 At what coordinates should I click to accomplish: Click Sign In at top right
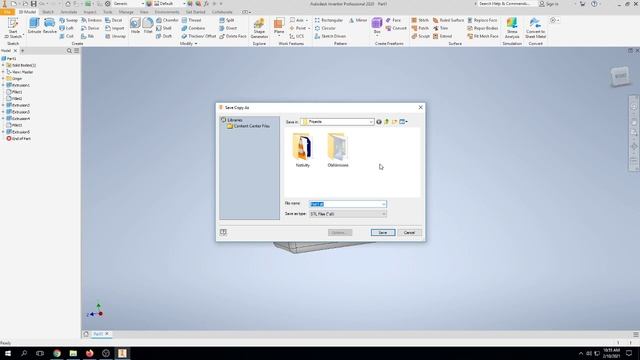(549, 4)
